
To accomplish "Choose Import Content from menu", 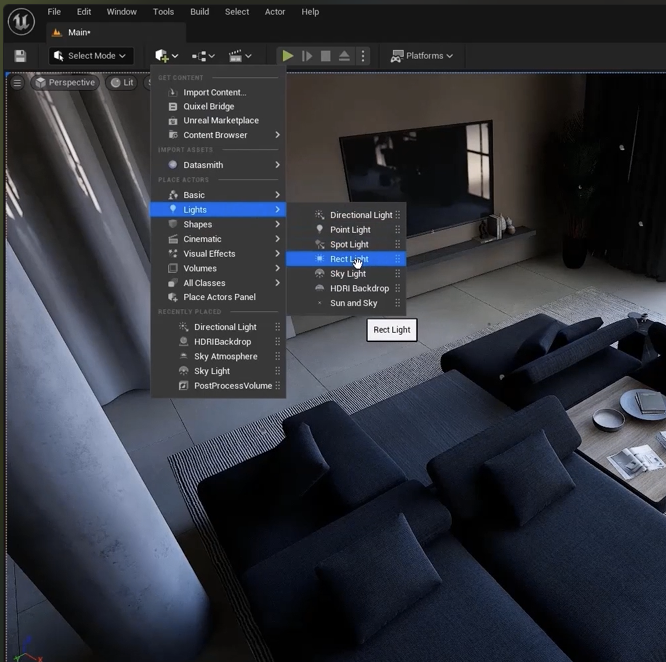I will click(218, 92).
